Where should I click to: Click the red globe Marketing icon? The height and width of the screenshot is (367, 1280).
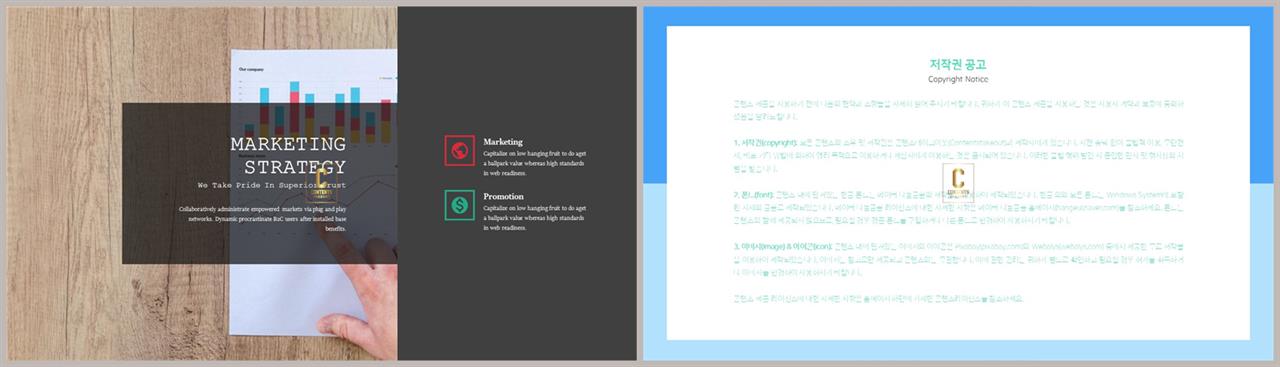pos(459,151)
